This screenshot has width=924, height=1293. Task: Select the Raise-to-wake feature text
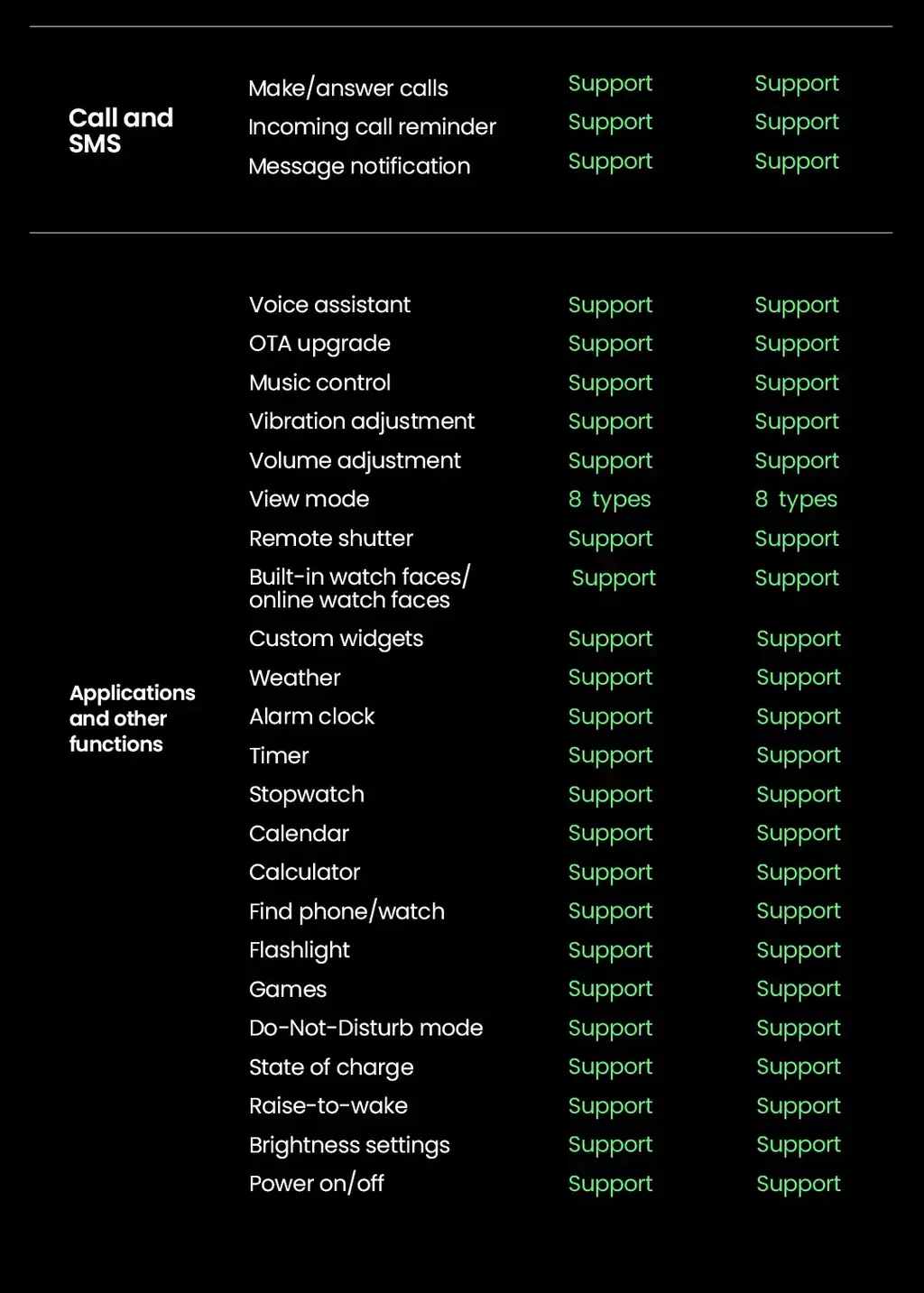pyautogui.click(x=328, y=1105)
